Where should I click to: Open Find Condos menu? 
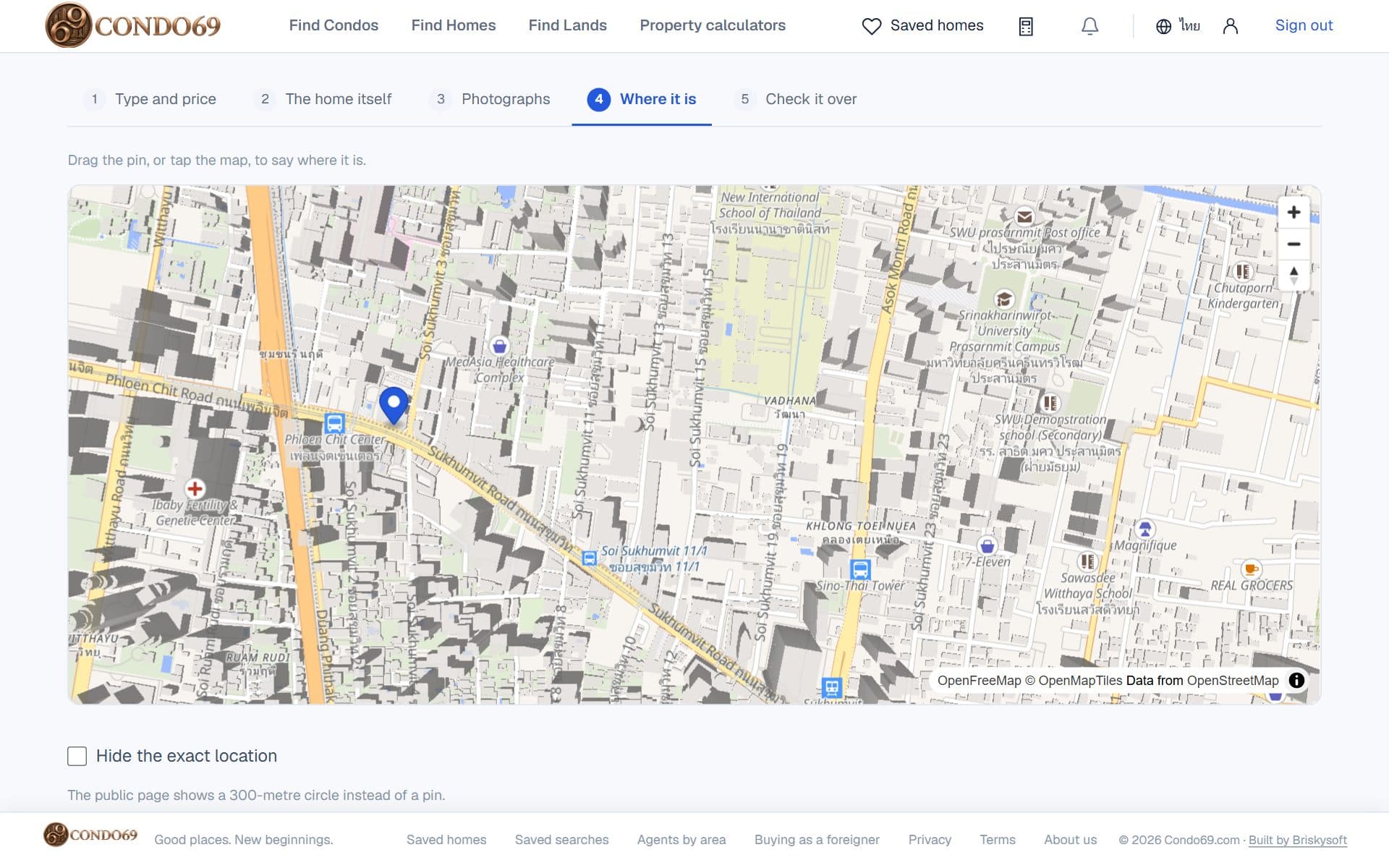tap(334, 25)
